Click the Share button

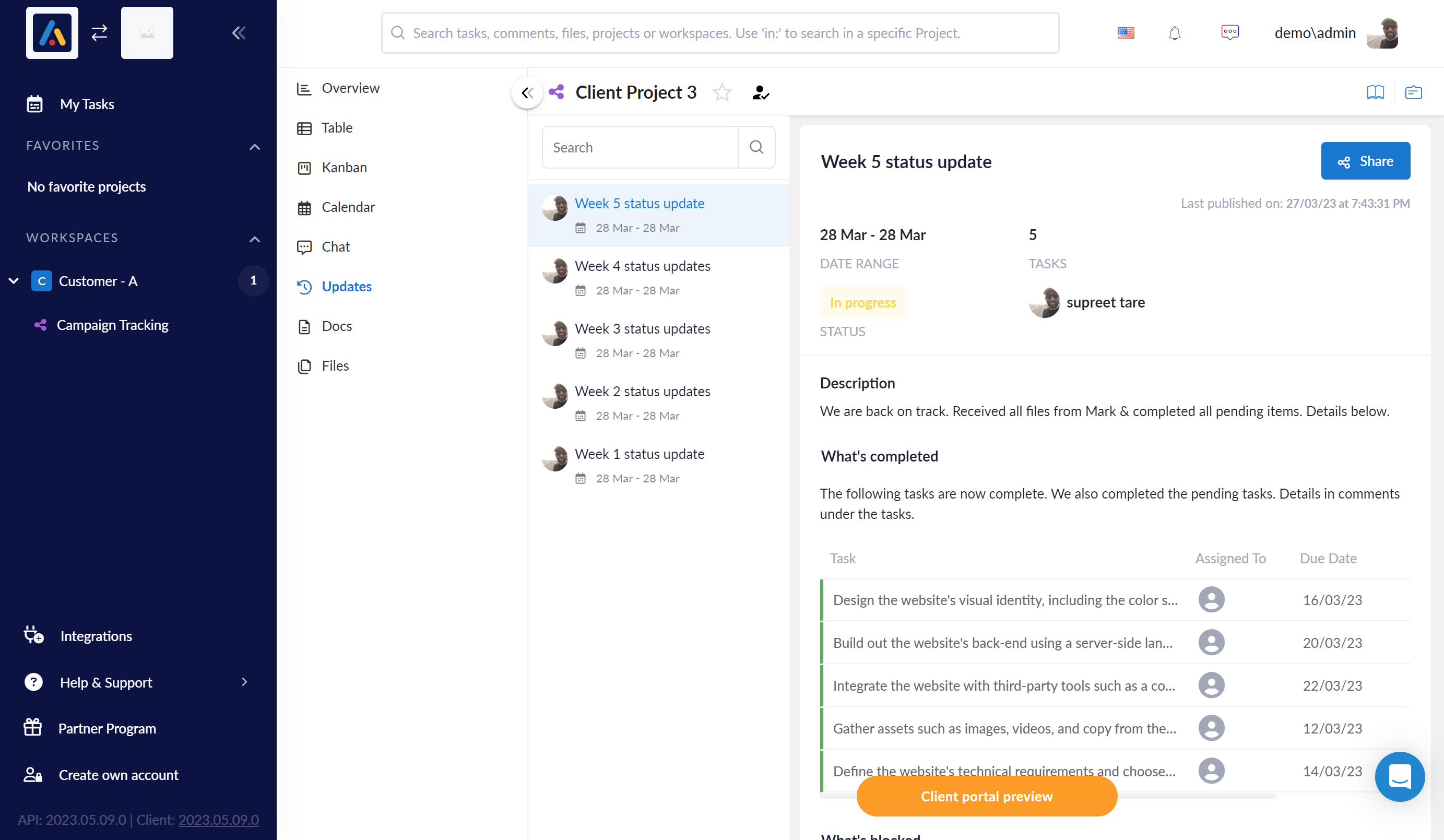point(1366,161)
